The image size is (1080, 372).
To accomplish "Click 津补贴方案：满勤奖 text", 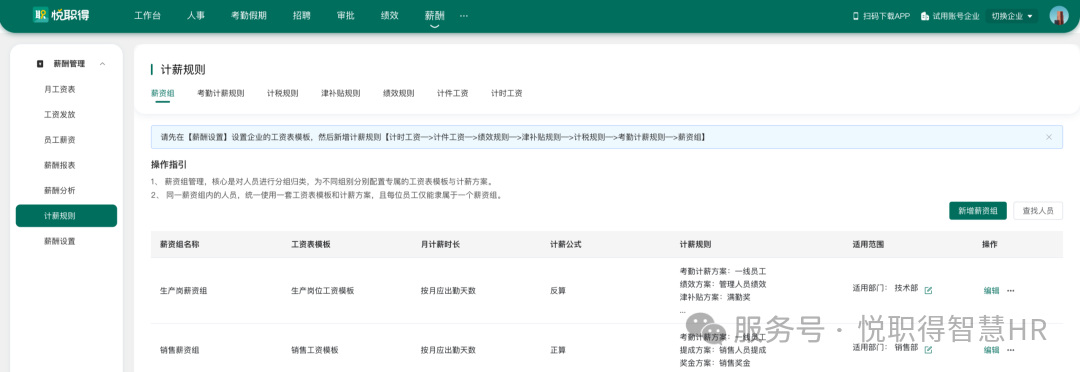I will tap(714, 297).
